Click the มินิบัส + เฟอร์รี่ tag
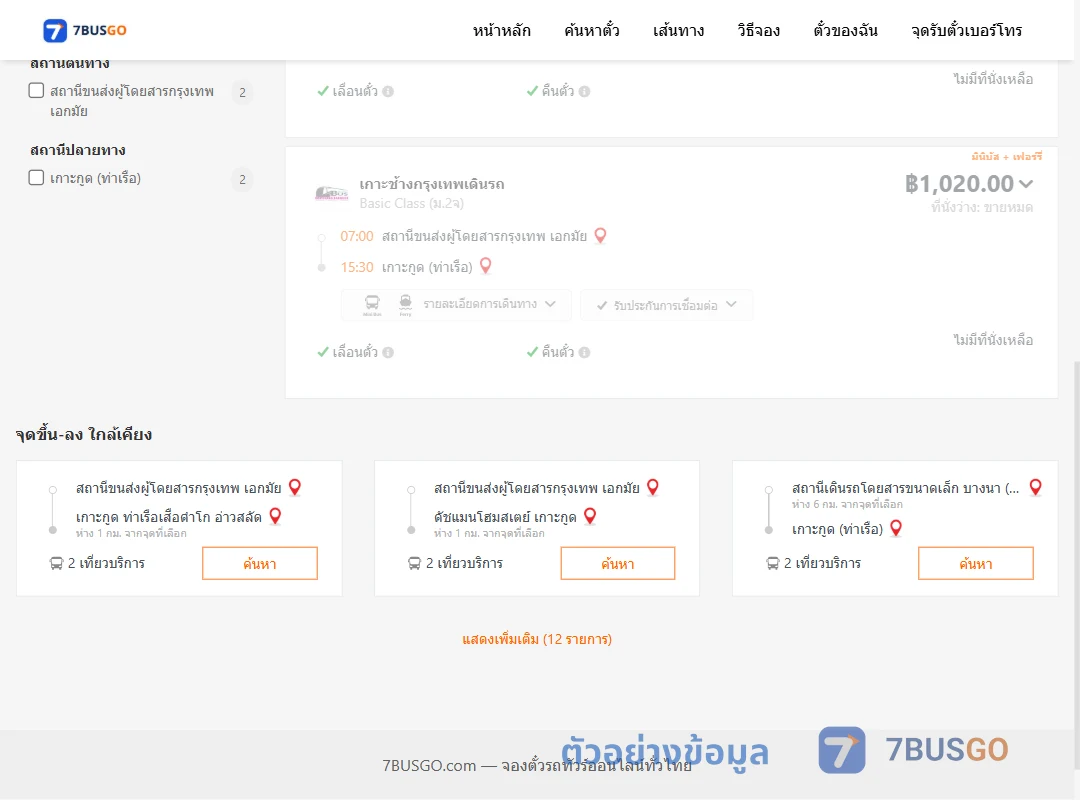 [x=1006, y=157]
